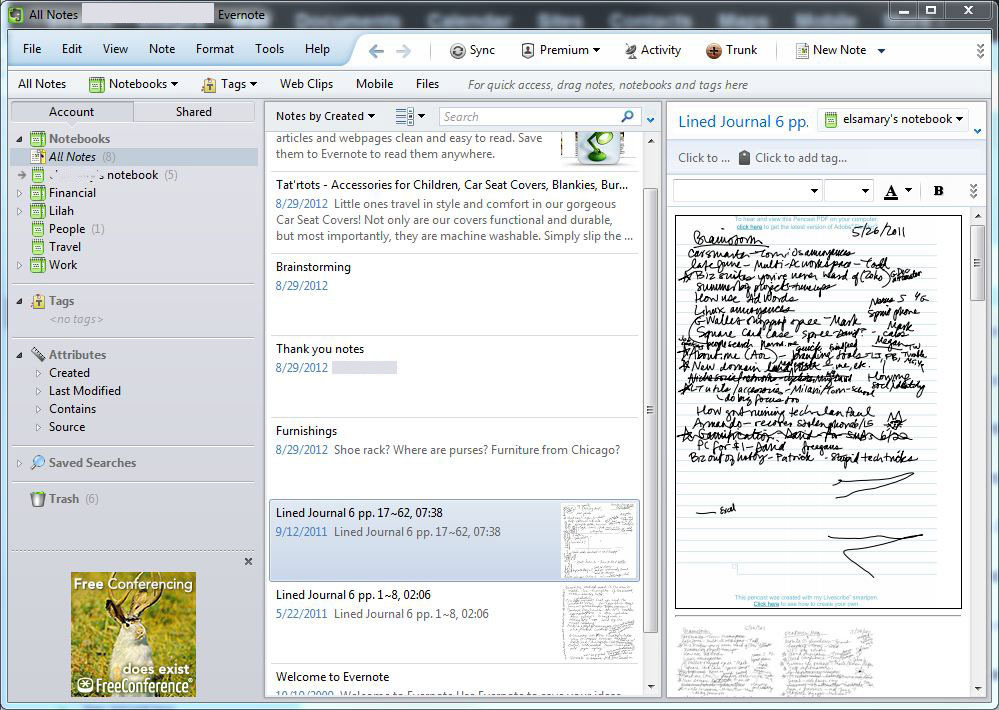Close the FreeConference ad panel
This screenshot has height=710, width=999.
point(248,562)
